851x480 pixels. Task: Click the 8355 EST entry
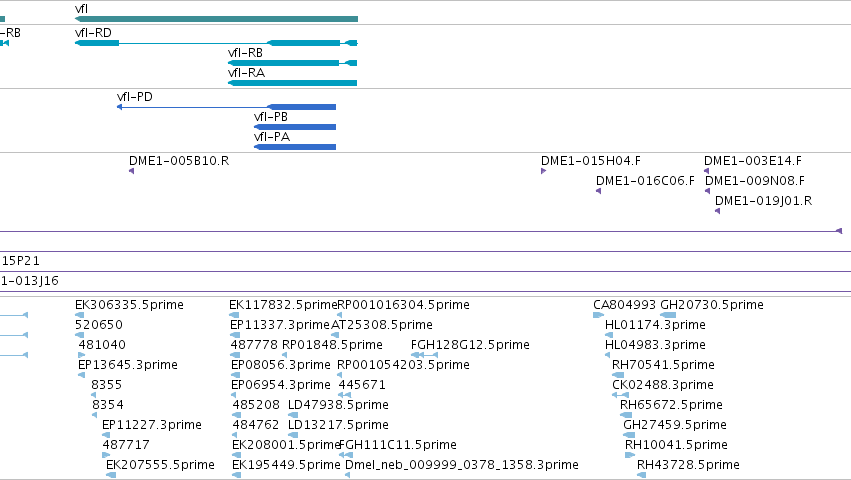pos(106,385)
